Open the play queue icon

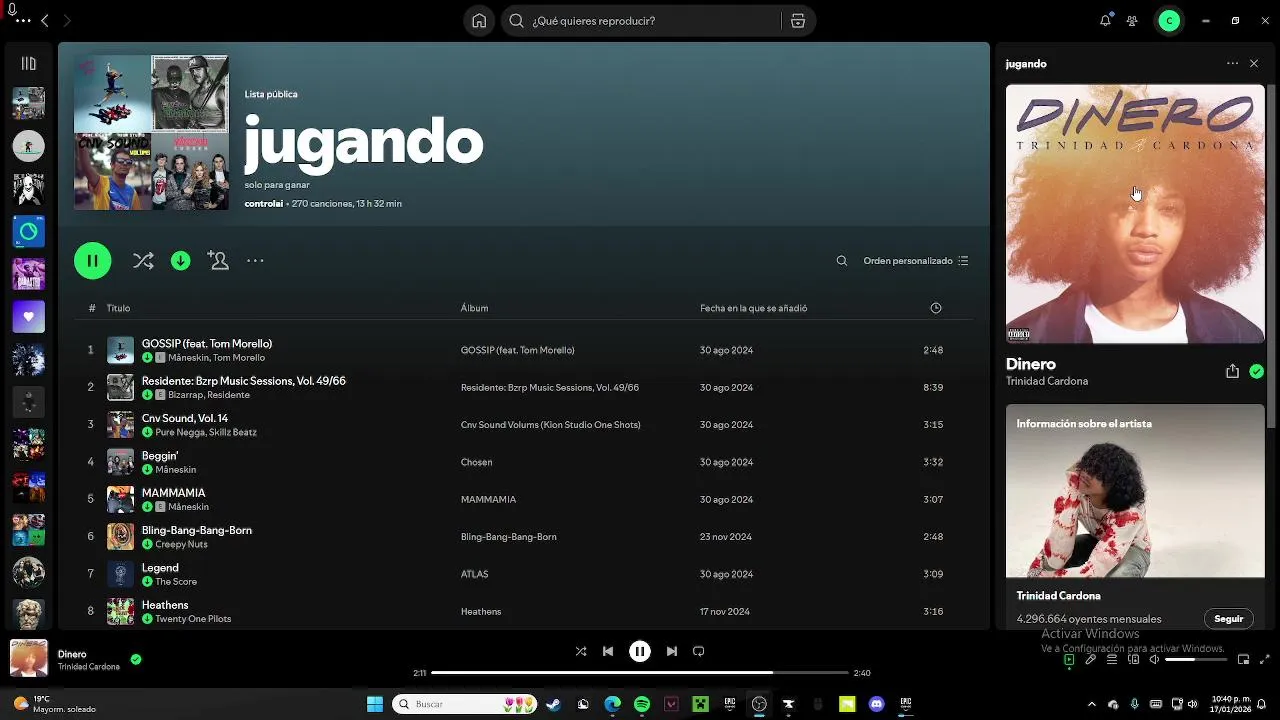(1112, 660)
